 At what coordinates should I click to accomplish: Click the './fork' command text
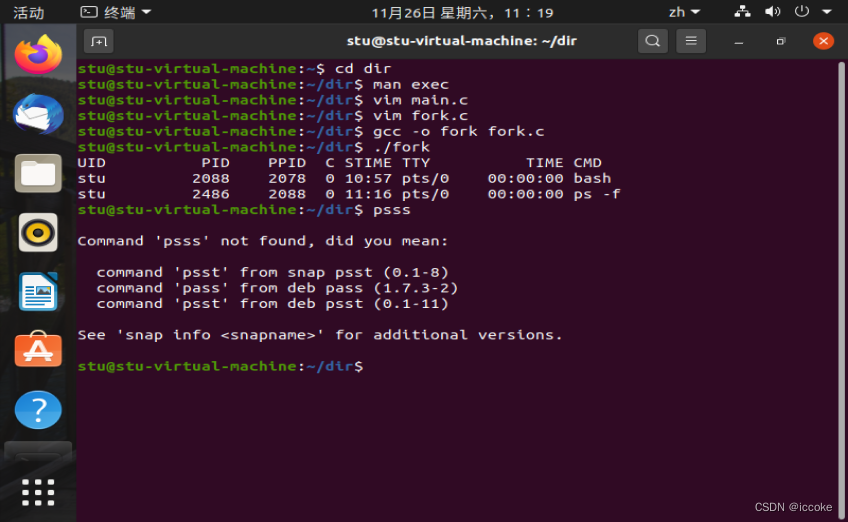(x=401, y=147)
